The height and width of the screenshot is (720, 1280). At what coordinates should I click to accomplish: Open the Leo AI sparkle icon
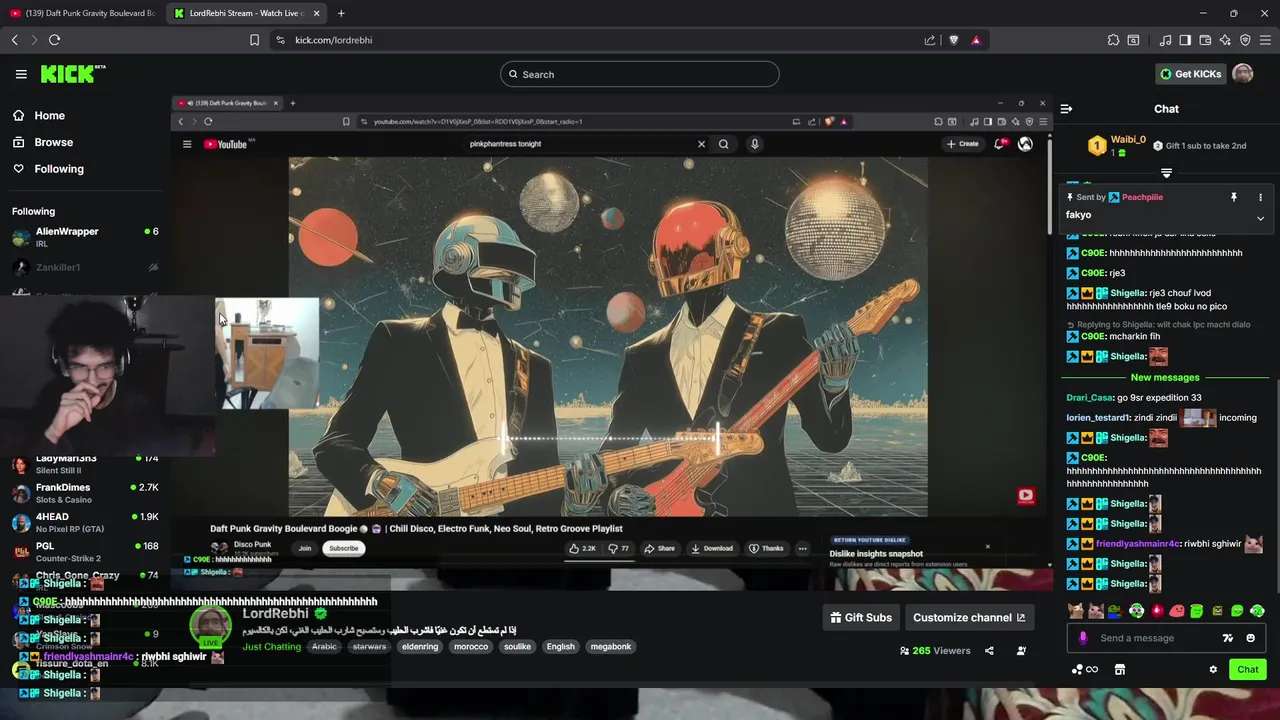(x=1225, y=40)
